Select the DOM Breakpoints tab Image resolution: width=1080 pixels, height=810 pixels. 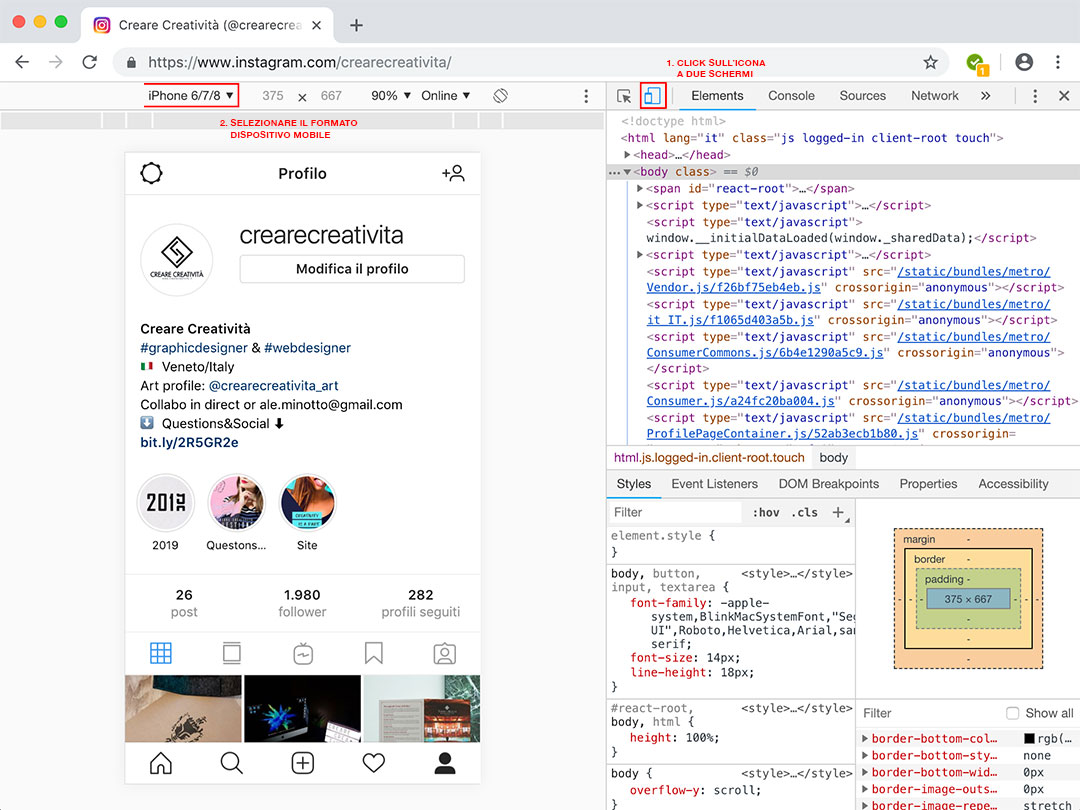[x=829, y=484]
